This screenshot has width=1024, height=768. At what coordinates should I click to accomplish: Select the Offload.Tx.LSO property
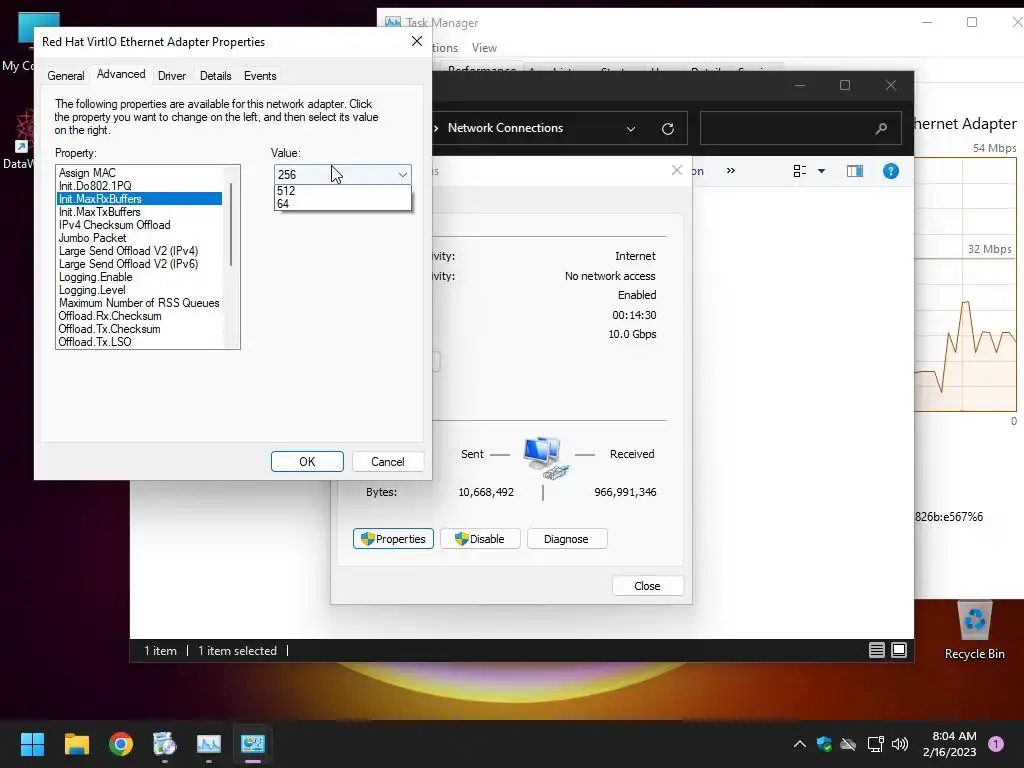(x=140, y=342)
